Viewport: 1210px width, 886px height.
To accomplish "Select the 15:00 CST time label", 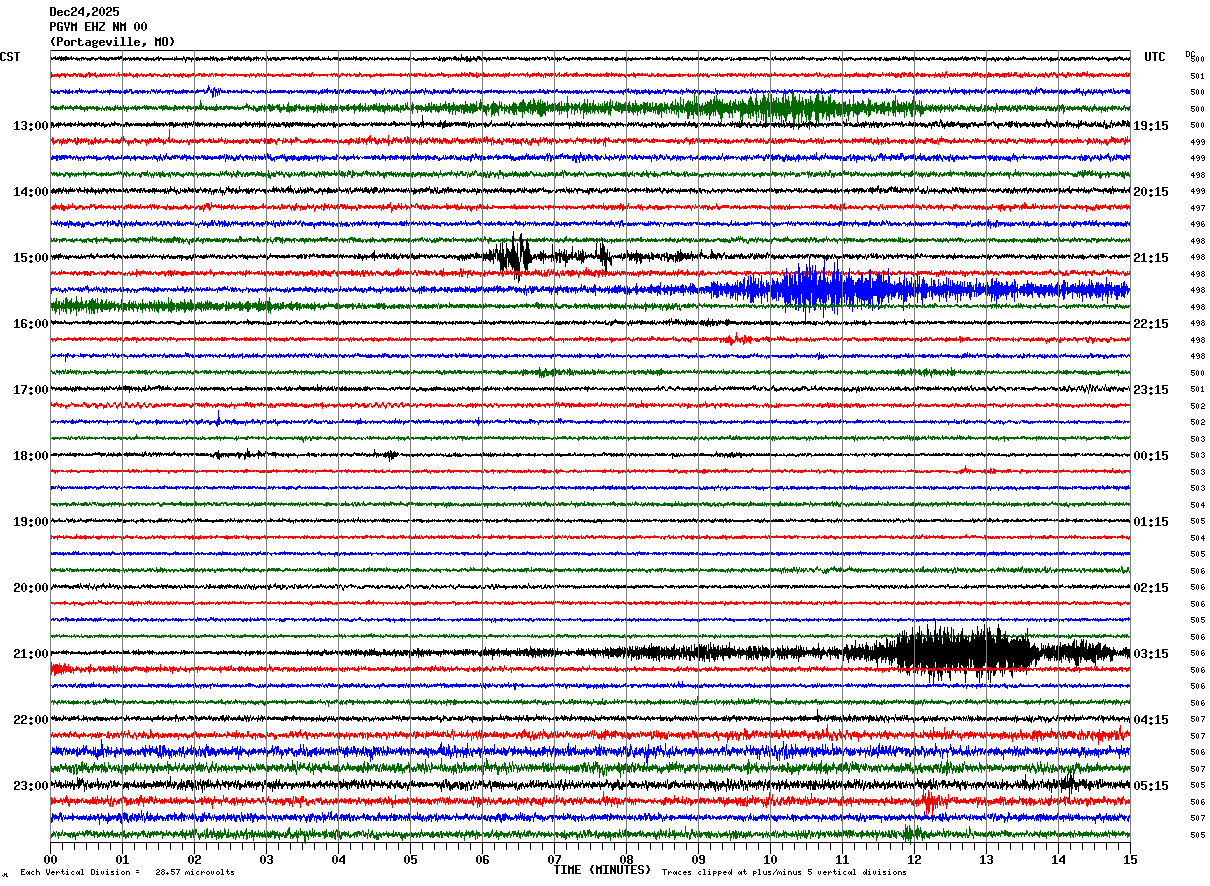I will (30, 258).
